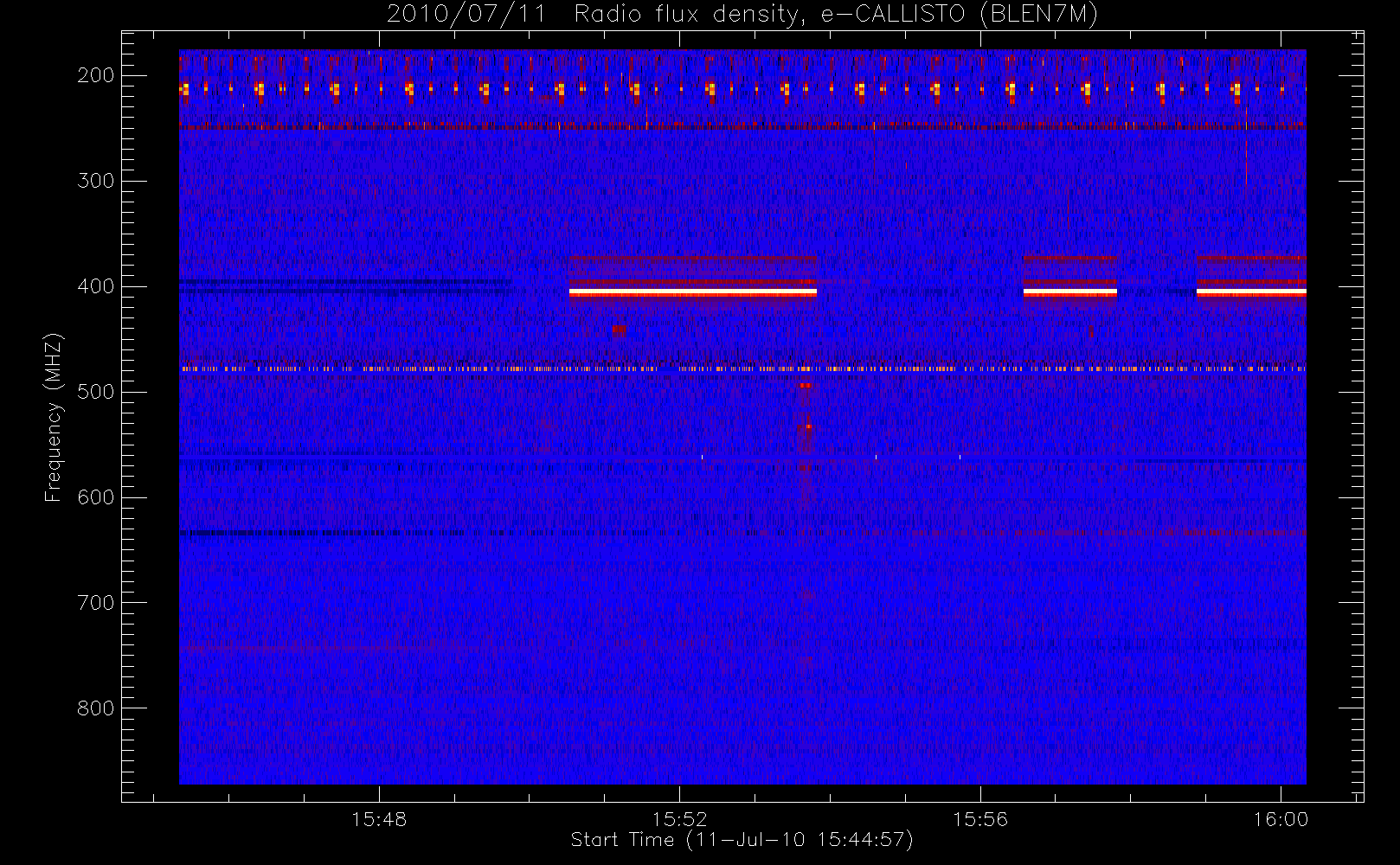Viewport: 1400px width, 865px height.
Task: Select the '800' frequency axis label
Action: point(95,708)
